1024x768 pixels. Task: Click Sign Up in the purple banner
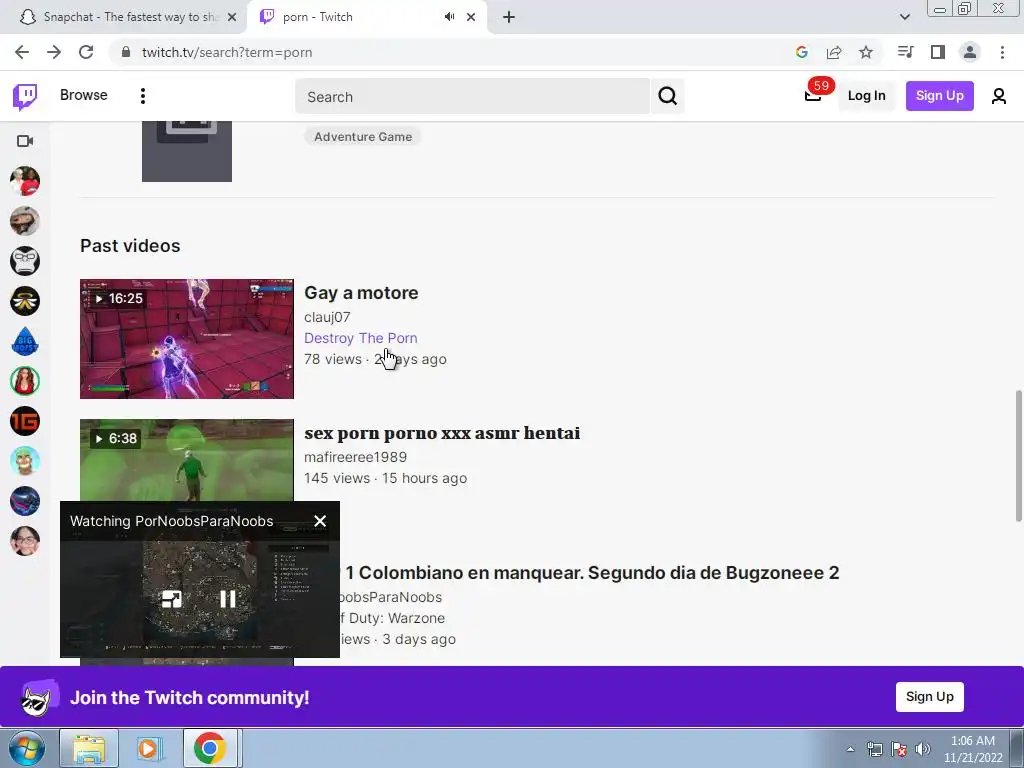click(x=929, y=697)
